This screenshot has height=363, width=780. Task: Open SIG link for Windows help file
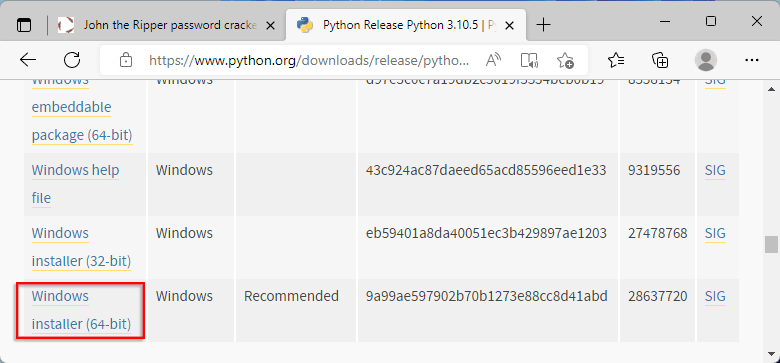tap(715, 171)
